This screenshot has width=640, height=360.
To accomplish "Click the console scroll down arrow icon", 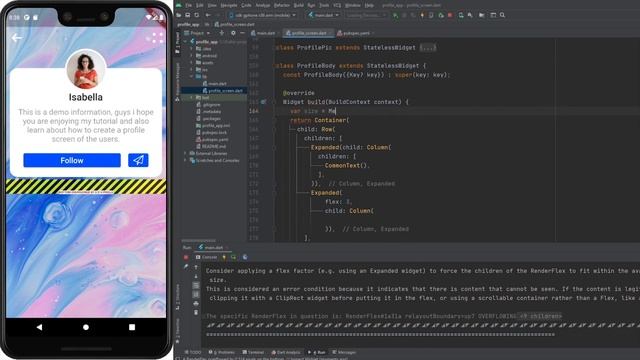I will (x=196, y=276).
